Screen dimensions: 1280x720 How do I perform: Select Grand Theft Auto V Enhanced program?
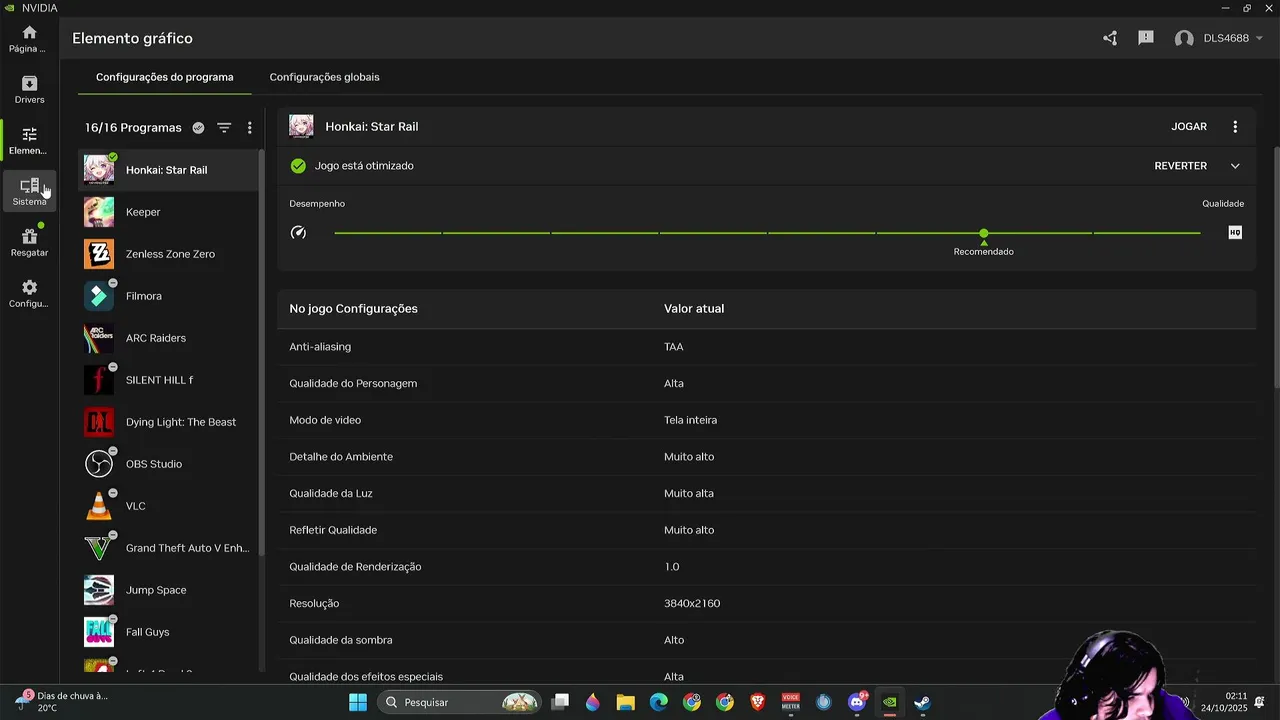coord(169,548)
